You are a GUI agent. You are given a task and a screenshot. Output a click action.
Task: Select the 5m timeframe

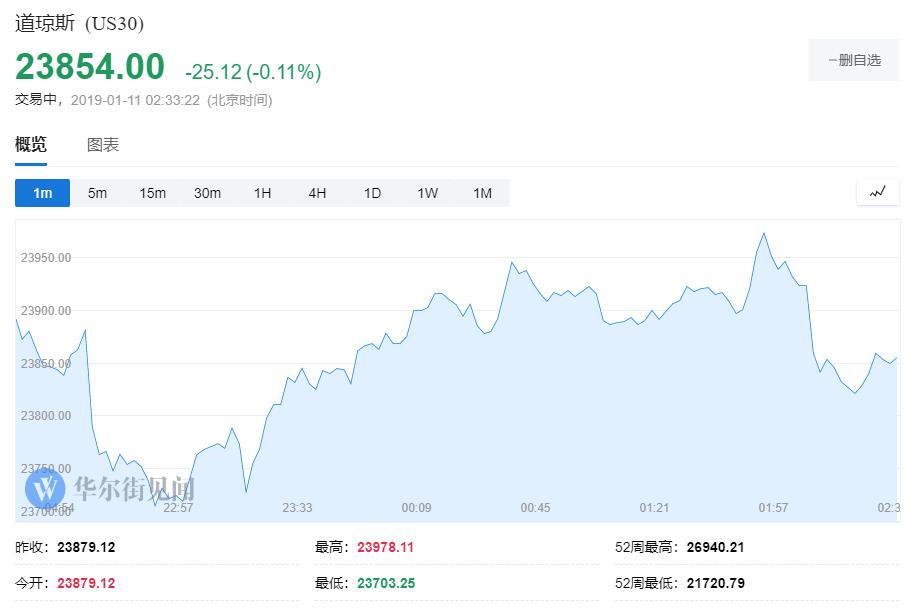pyautogui.click(x=97, y=193)
